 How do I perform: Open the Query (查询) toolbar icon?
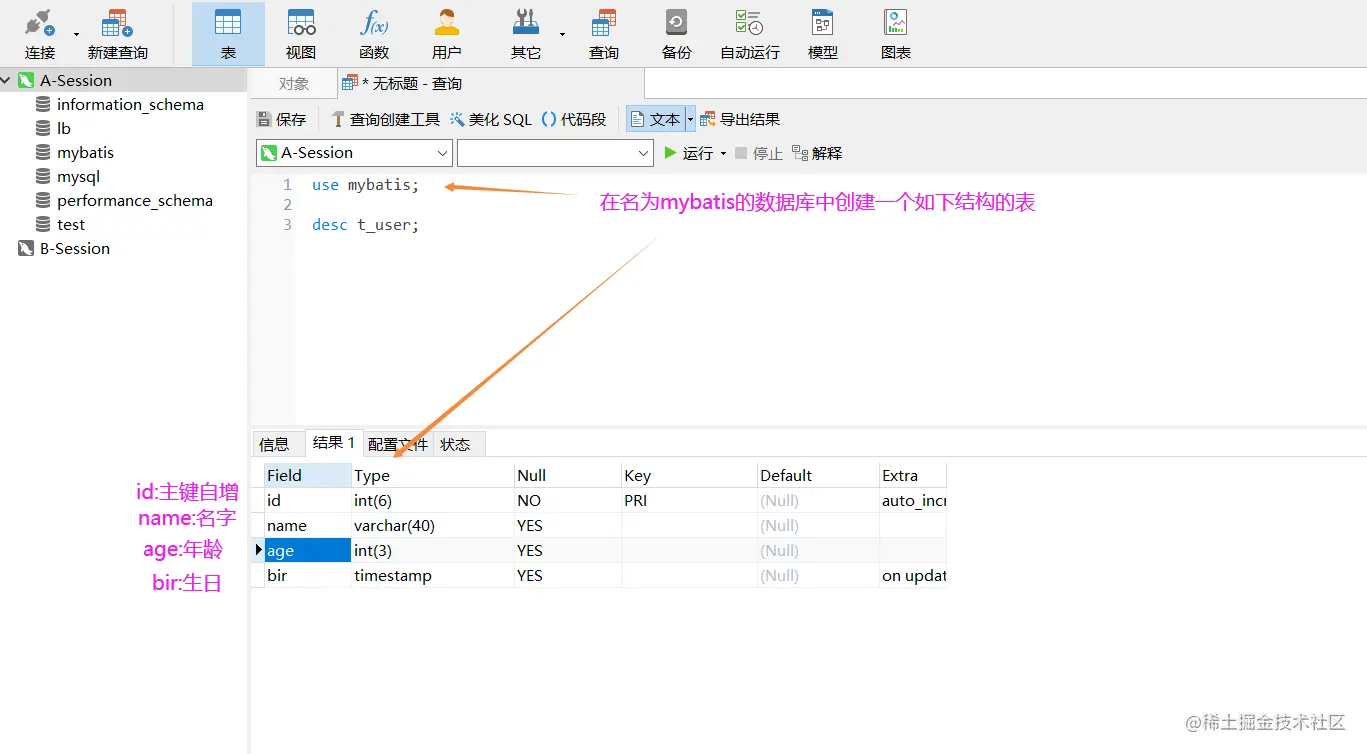click(604, 34)
